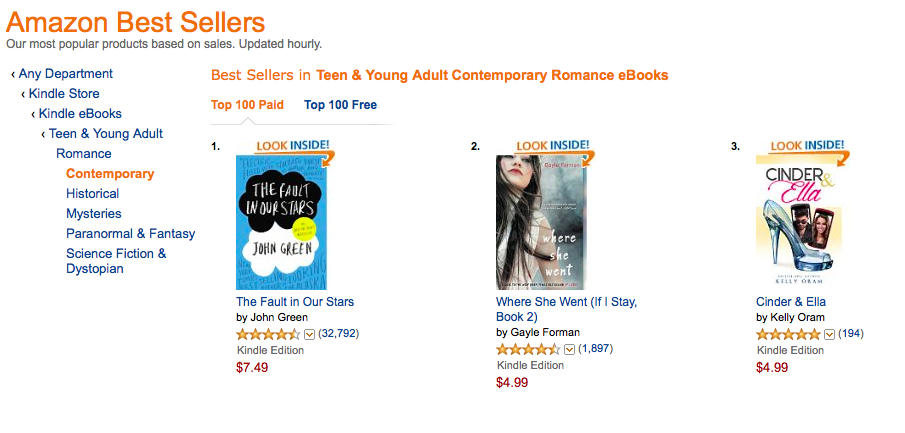Select Paranormal & Fantasy category
The width and height of the screenshot is (905, 433).
pos(130,233)
